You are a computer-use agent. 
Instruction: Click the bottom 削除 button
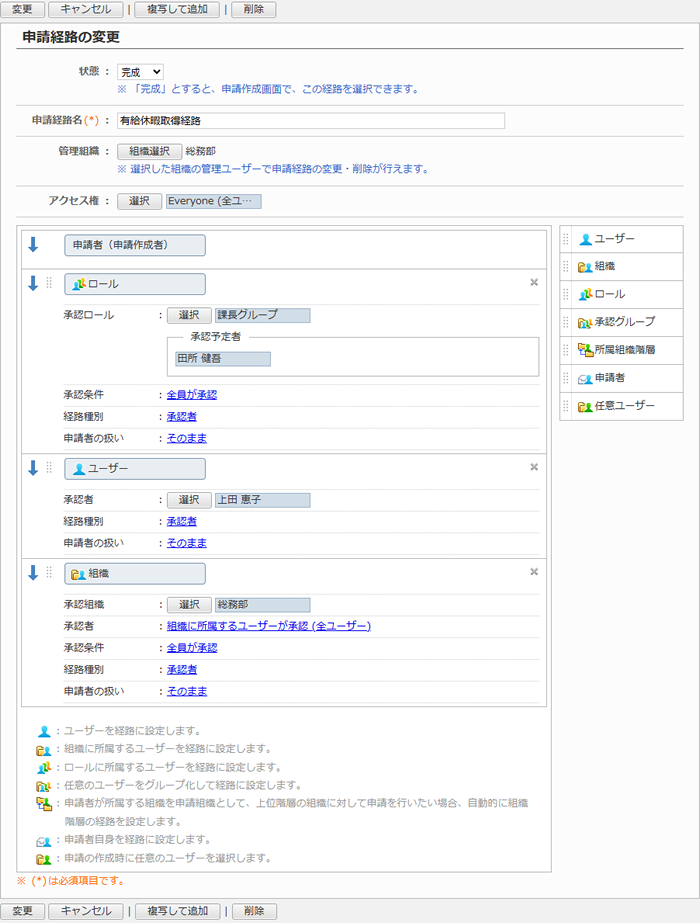pyautogui.click(x=254, y=911)
